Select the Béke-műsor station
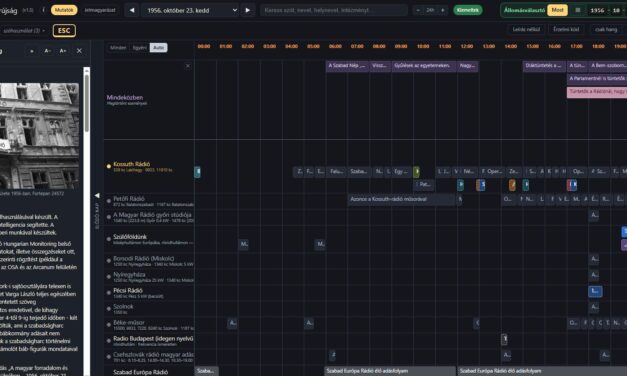 (129, 322)
